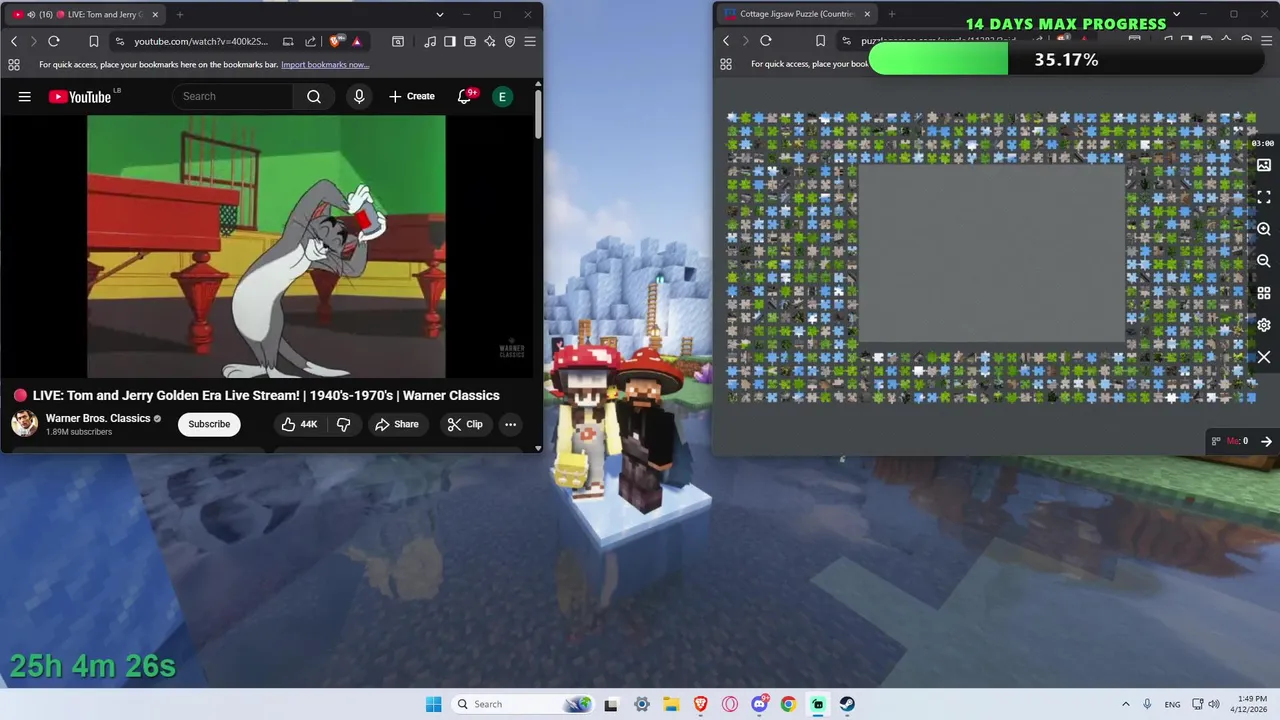Screen dimensions: 1280x720
Task: Select the Cottage Jigsaw Puzzle tab
Action: (x=798, y=14)
